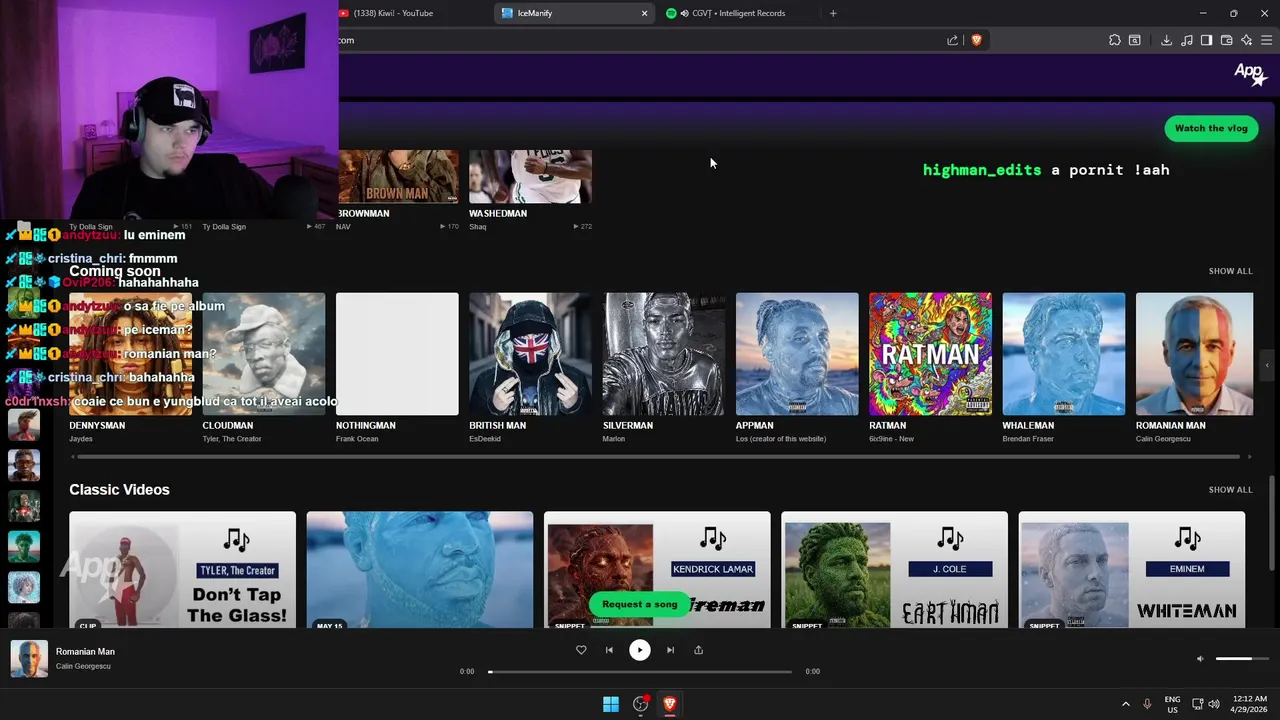Click the Brave Shields lion icon
The height and width of the screenshot is (720, 1280).
(977, 40)
